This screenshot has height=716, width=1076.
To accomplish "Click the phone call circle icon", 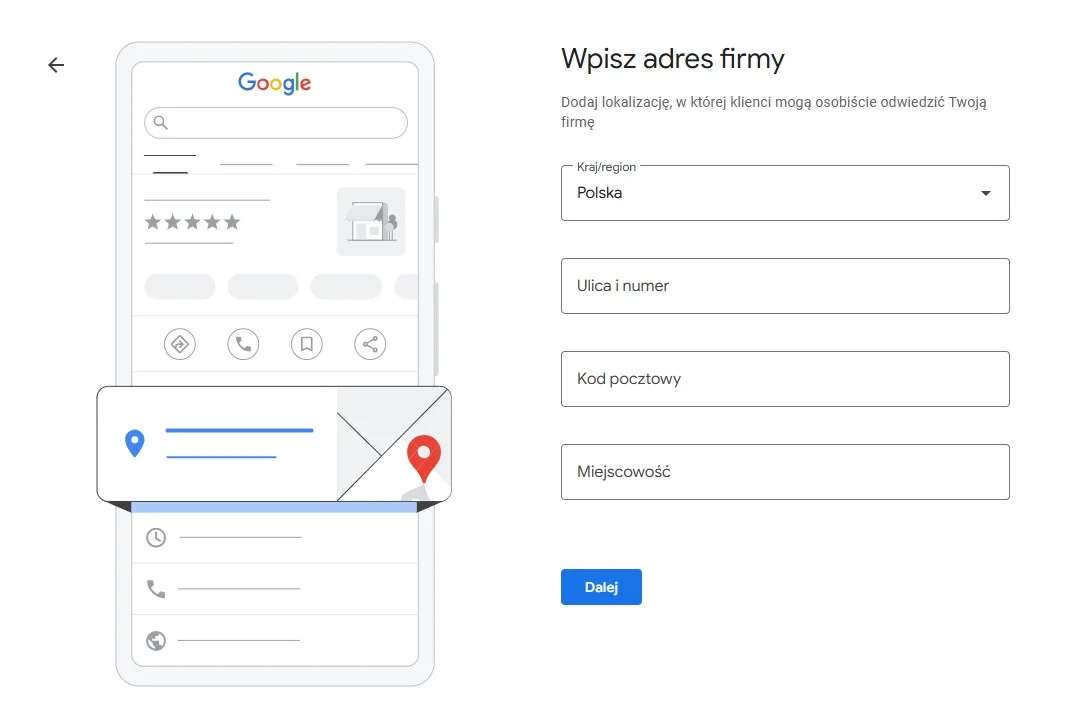I will (243, 345).
